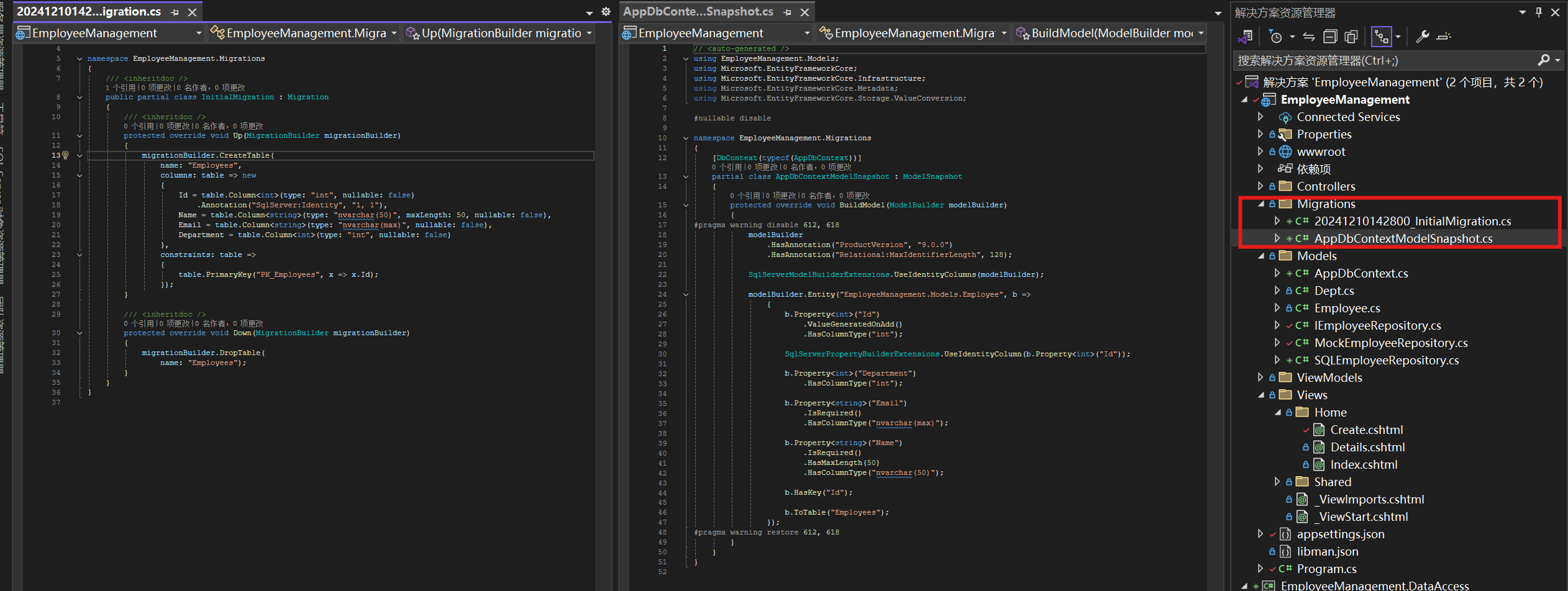This screenshot has height=591, width=1568.
Task: Expand the Controllers folder node
Action: tap(1260, 186)
